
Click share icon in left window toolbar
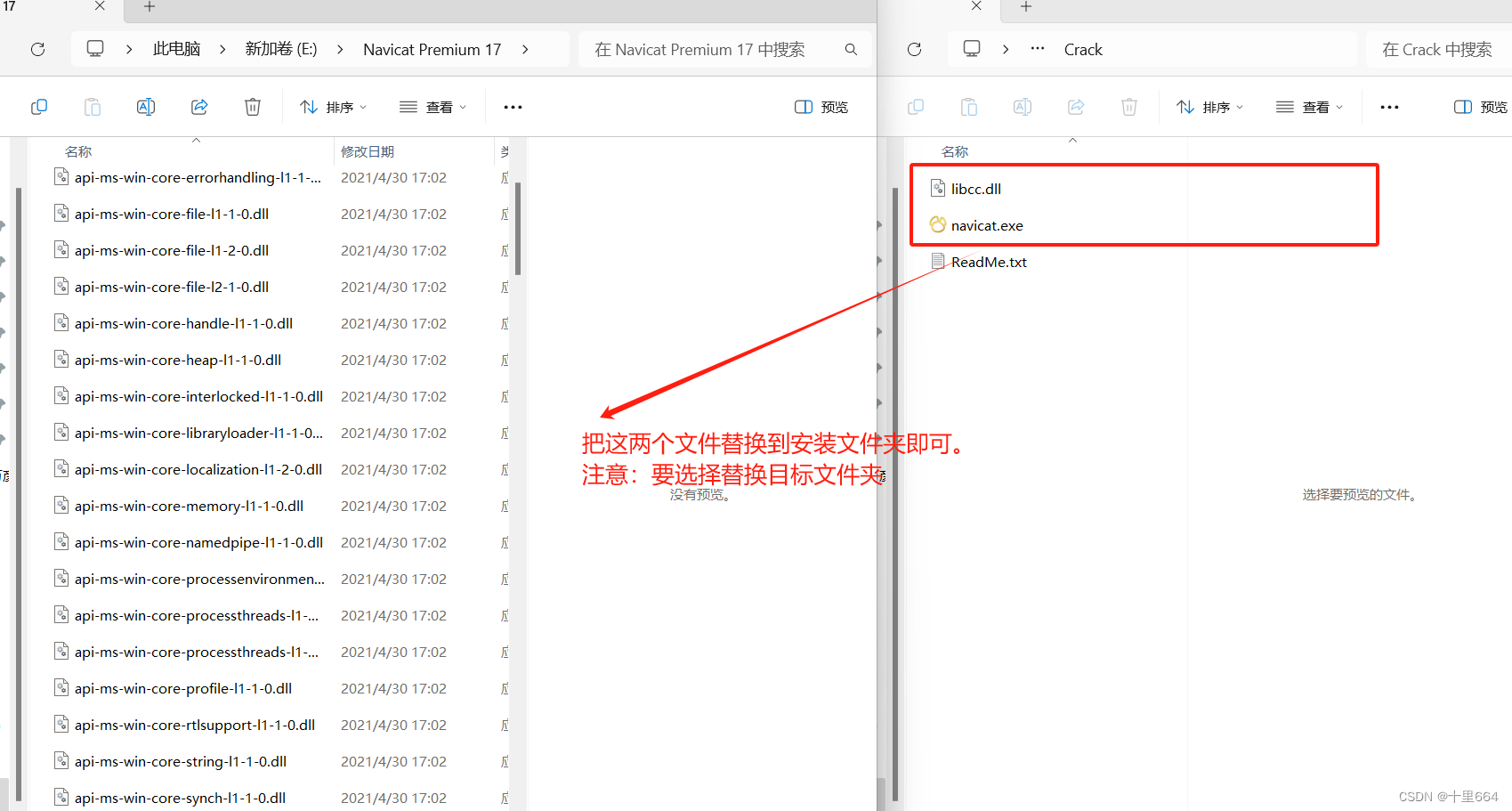point(199,107)
